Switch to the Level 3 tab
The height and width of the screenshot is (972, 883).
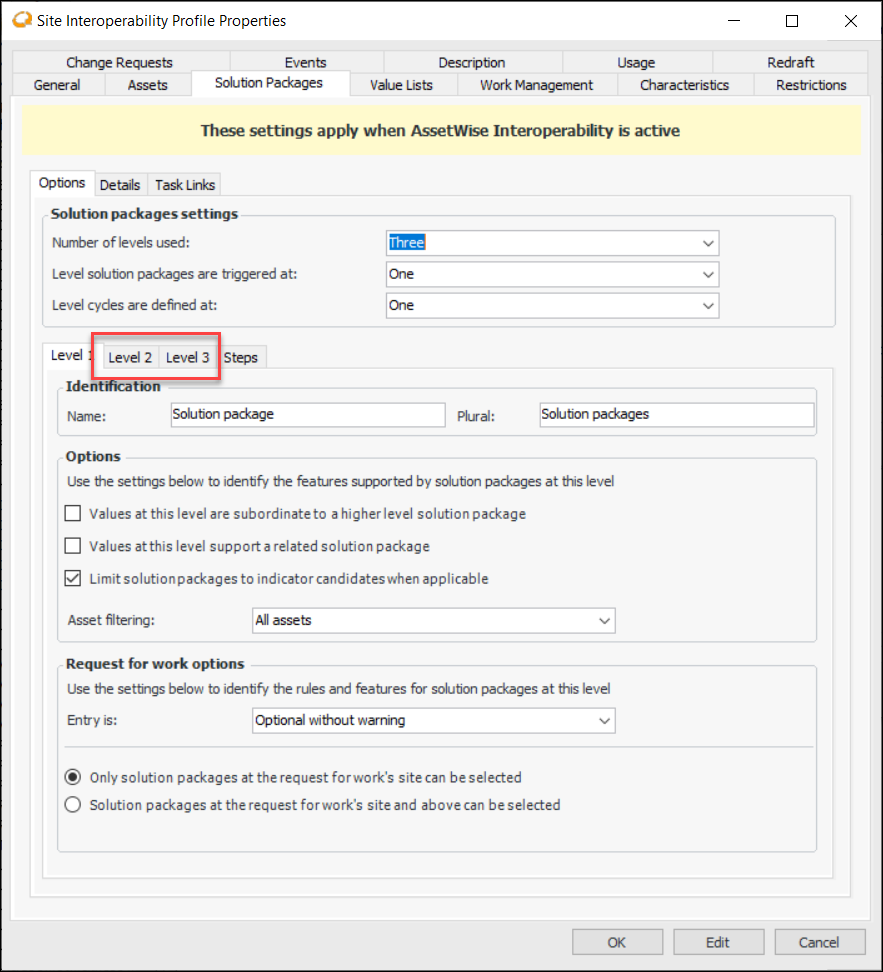[188, 358]
